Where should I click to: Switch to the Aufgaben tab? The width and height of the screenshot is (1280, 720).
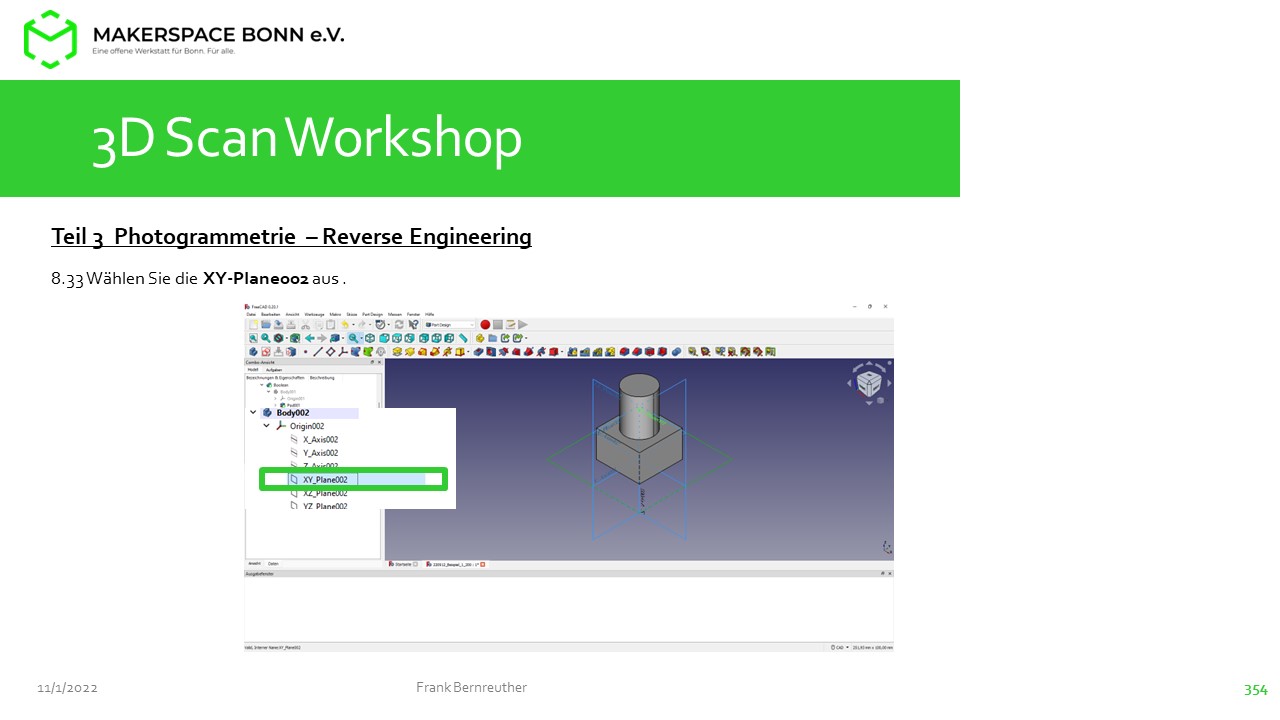point(274,370)
